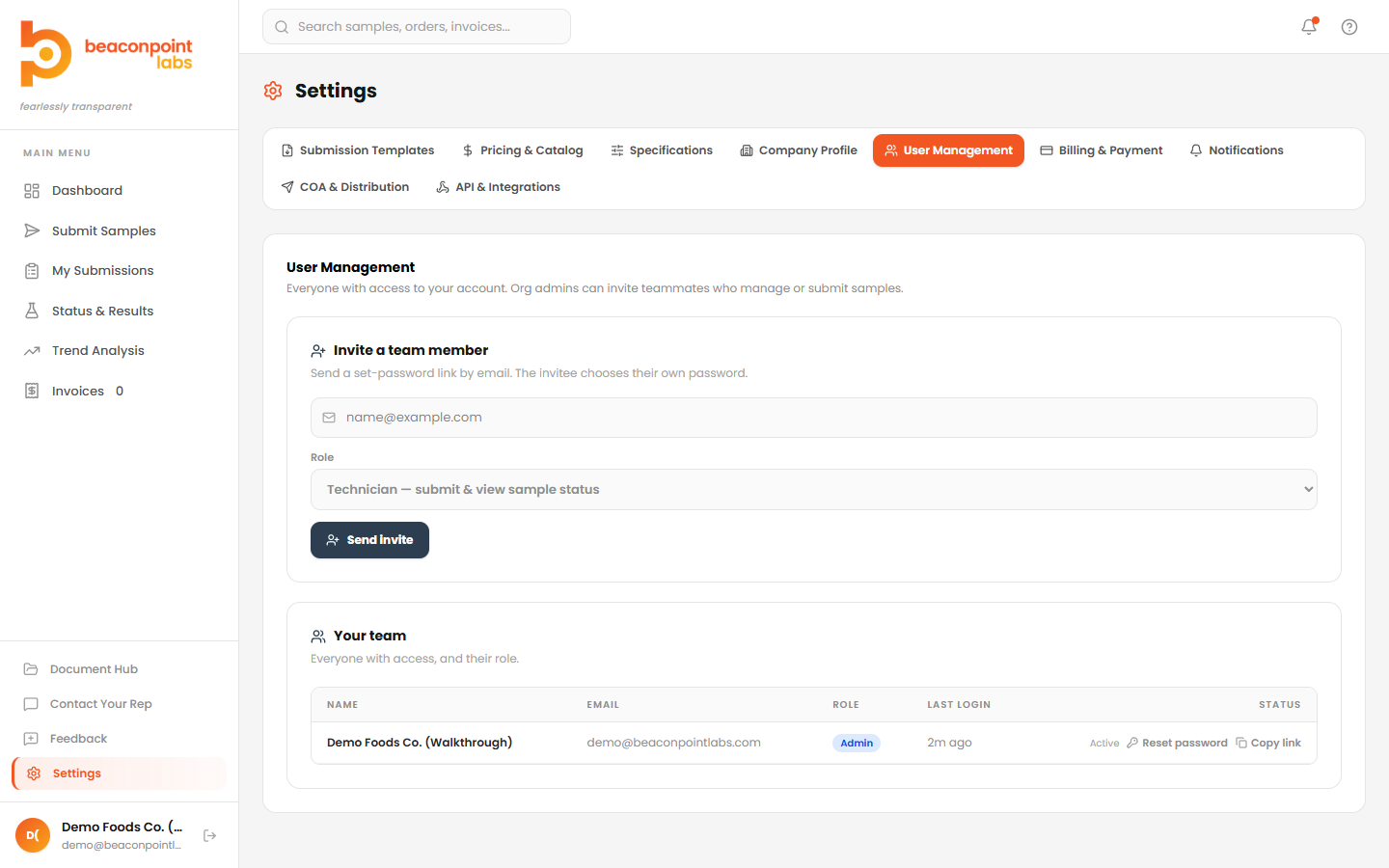The image size is (1389, 868).
Task: Open the Submission Templates tab
Action: pyautogui.click(x=357, y=150)
